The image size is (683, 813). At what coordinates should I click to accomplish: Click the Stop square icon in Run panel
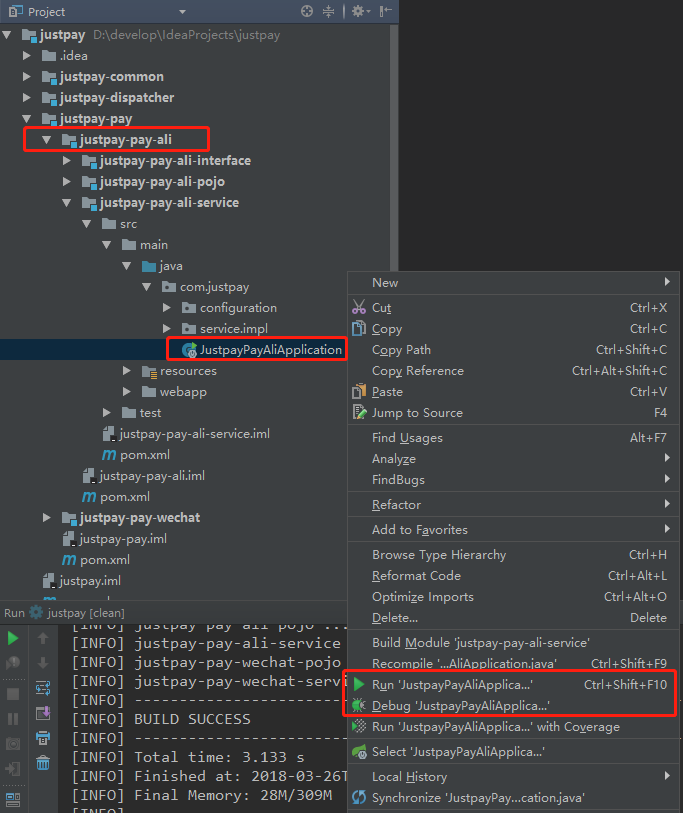click(x=13, y=694)
